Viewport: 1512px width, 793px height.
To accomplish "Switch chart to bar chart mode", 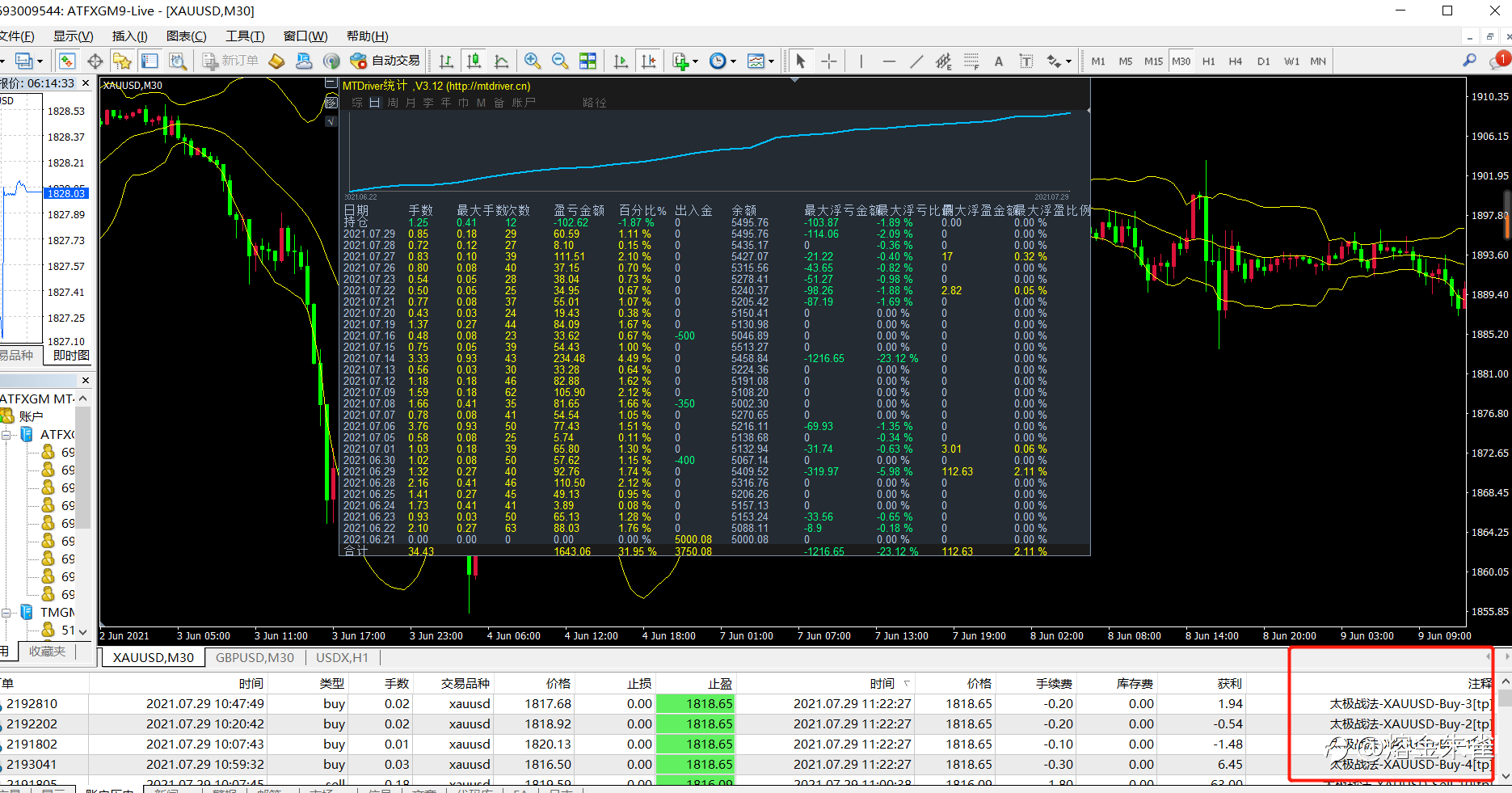I will click(x=446, y=61).
